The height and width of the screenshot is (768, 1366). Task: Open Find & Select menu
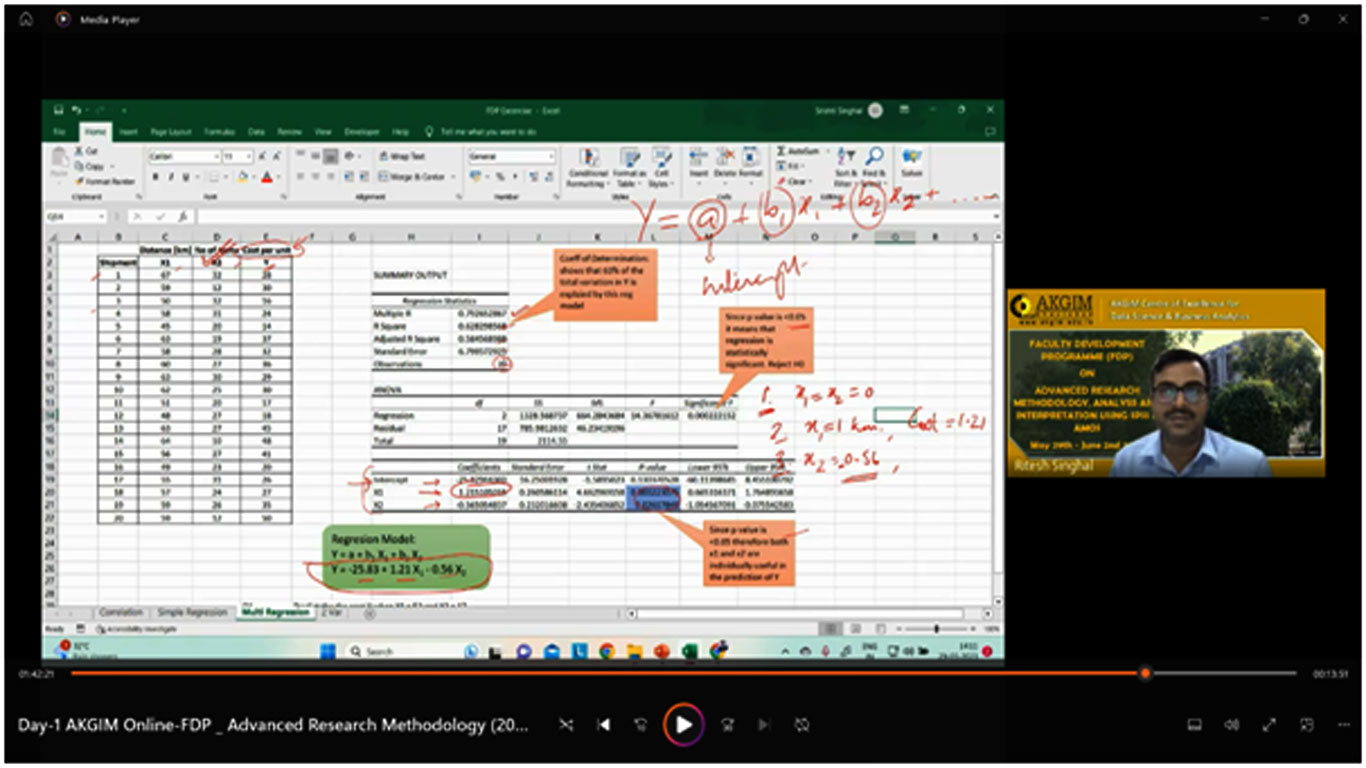point(874,167)
